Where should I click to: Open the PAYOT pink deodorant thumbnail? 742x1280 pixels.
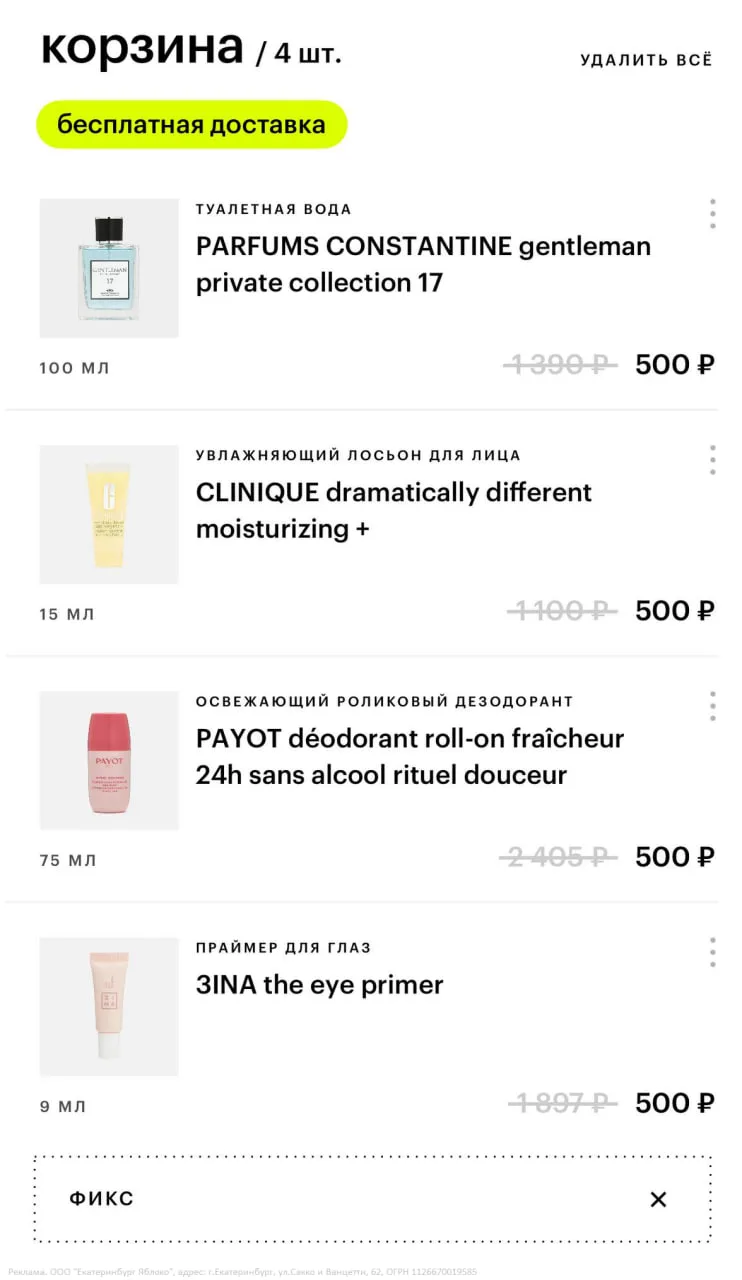pos(109,760)
